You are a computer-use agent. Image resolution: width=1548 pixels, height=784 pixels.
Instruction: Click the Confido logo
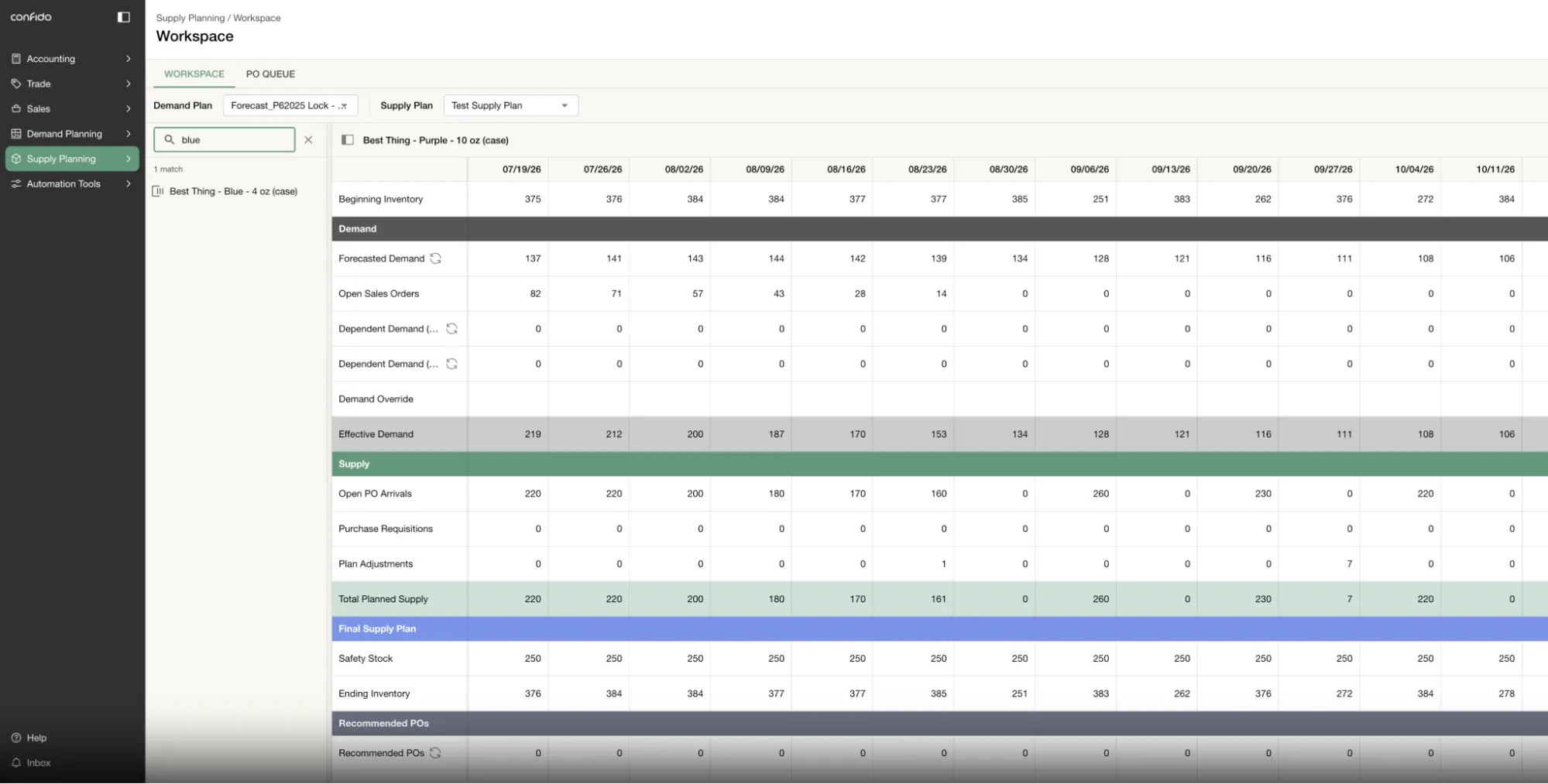coord(31,17)
